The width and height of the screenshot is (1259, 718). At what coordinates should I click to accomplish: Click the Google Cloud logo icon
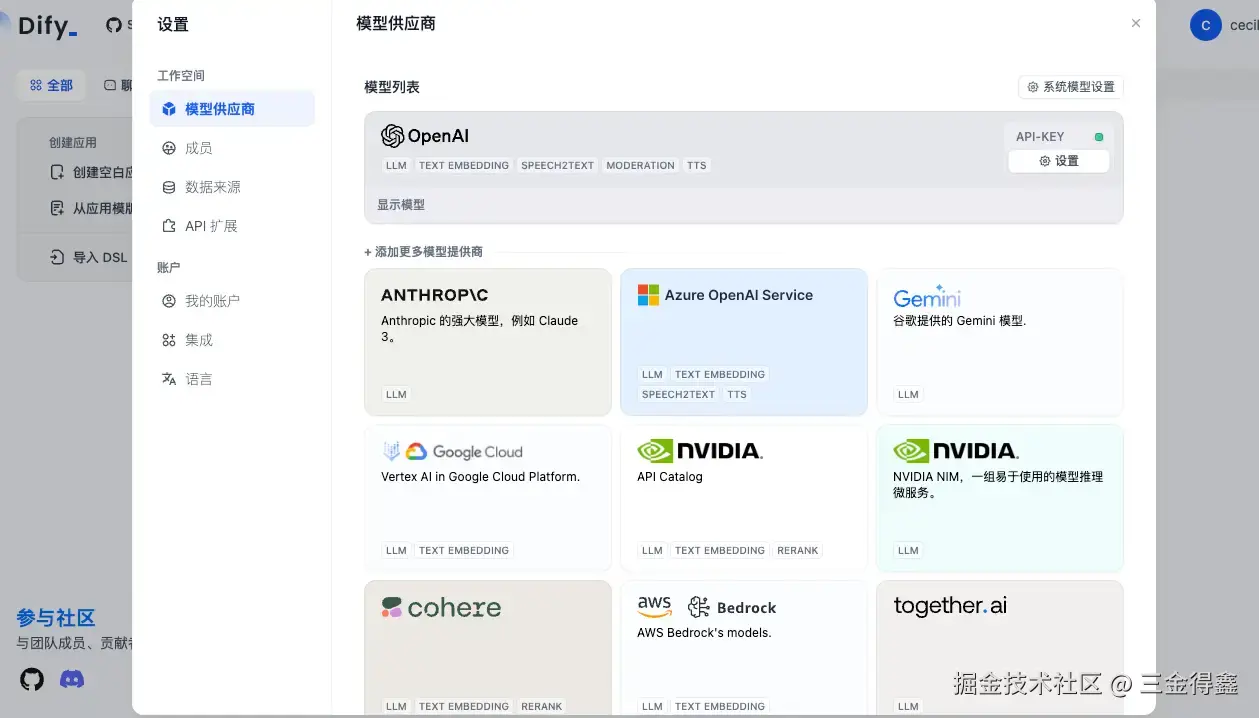(416, 452)
